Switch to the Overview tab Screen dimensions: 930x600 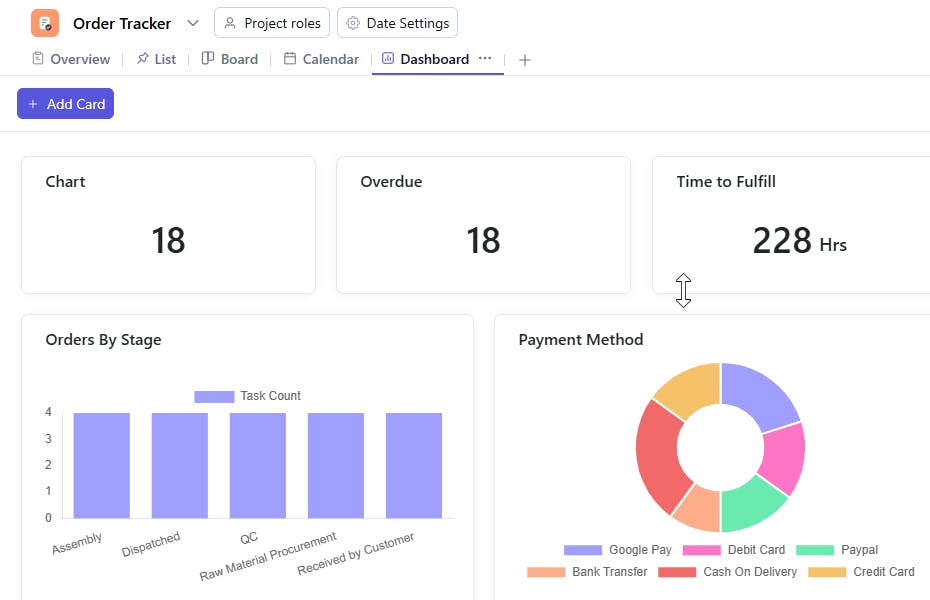(70, 59)
